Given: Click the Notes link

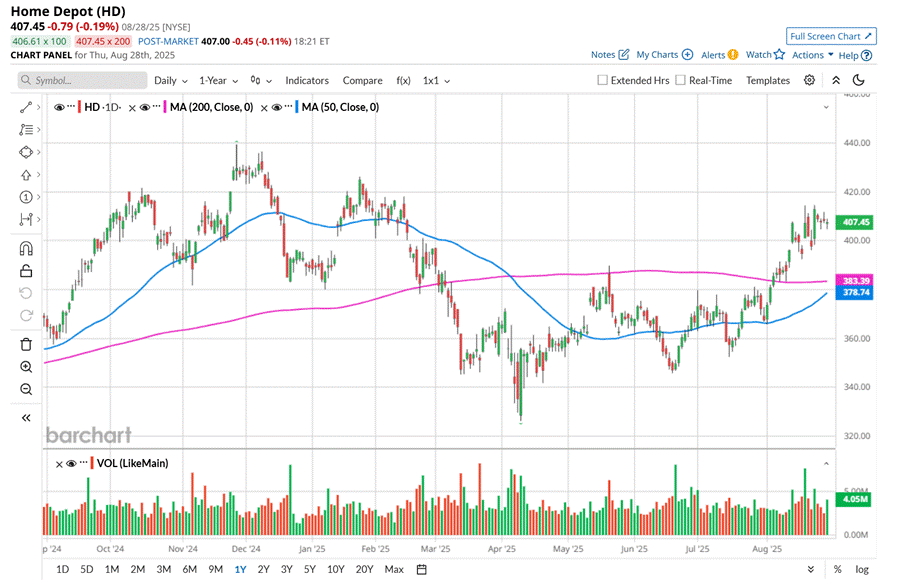Looking at the screenshot, I should click(610, 55).
